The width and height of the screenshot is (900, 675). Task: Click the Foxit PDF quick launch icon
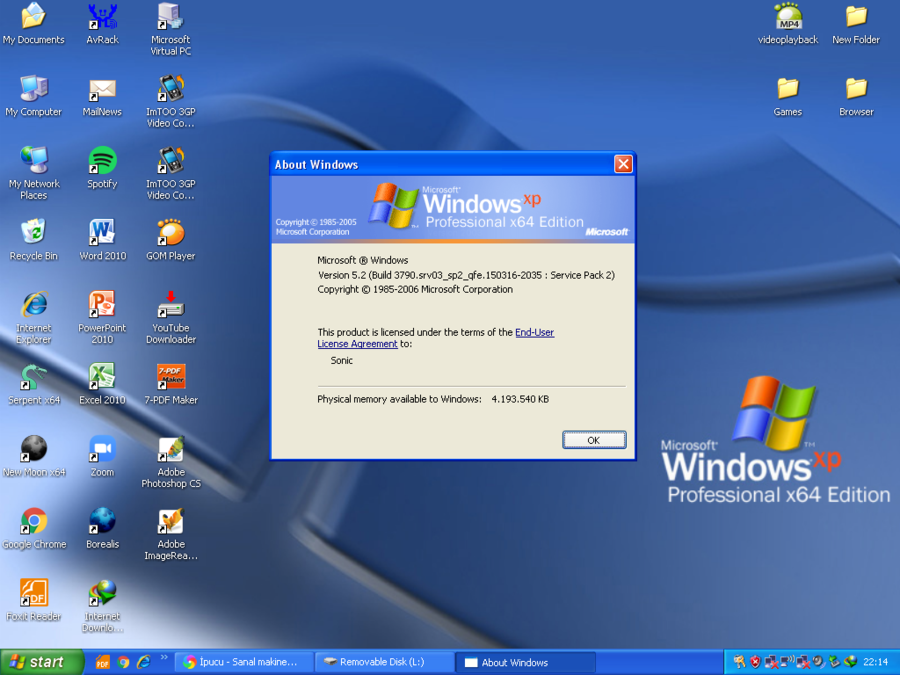click(102, 662)
